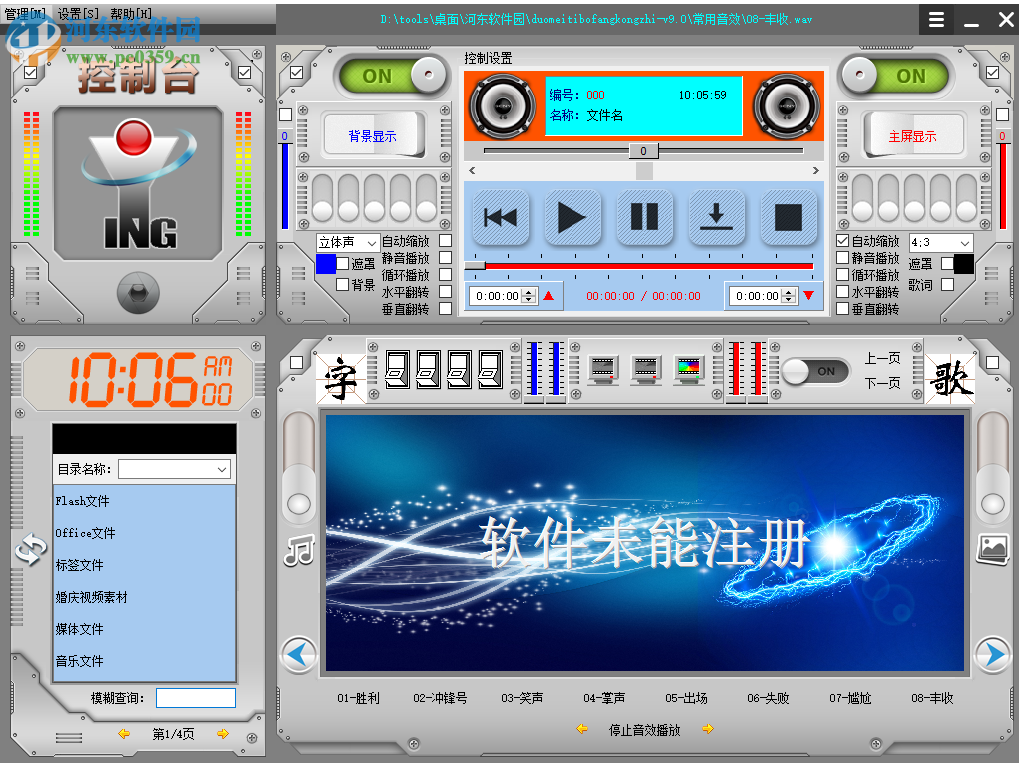
Task: Click the 上一页 link
Action: point(883,358)
